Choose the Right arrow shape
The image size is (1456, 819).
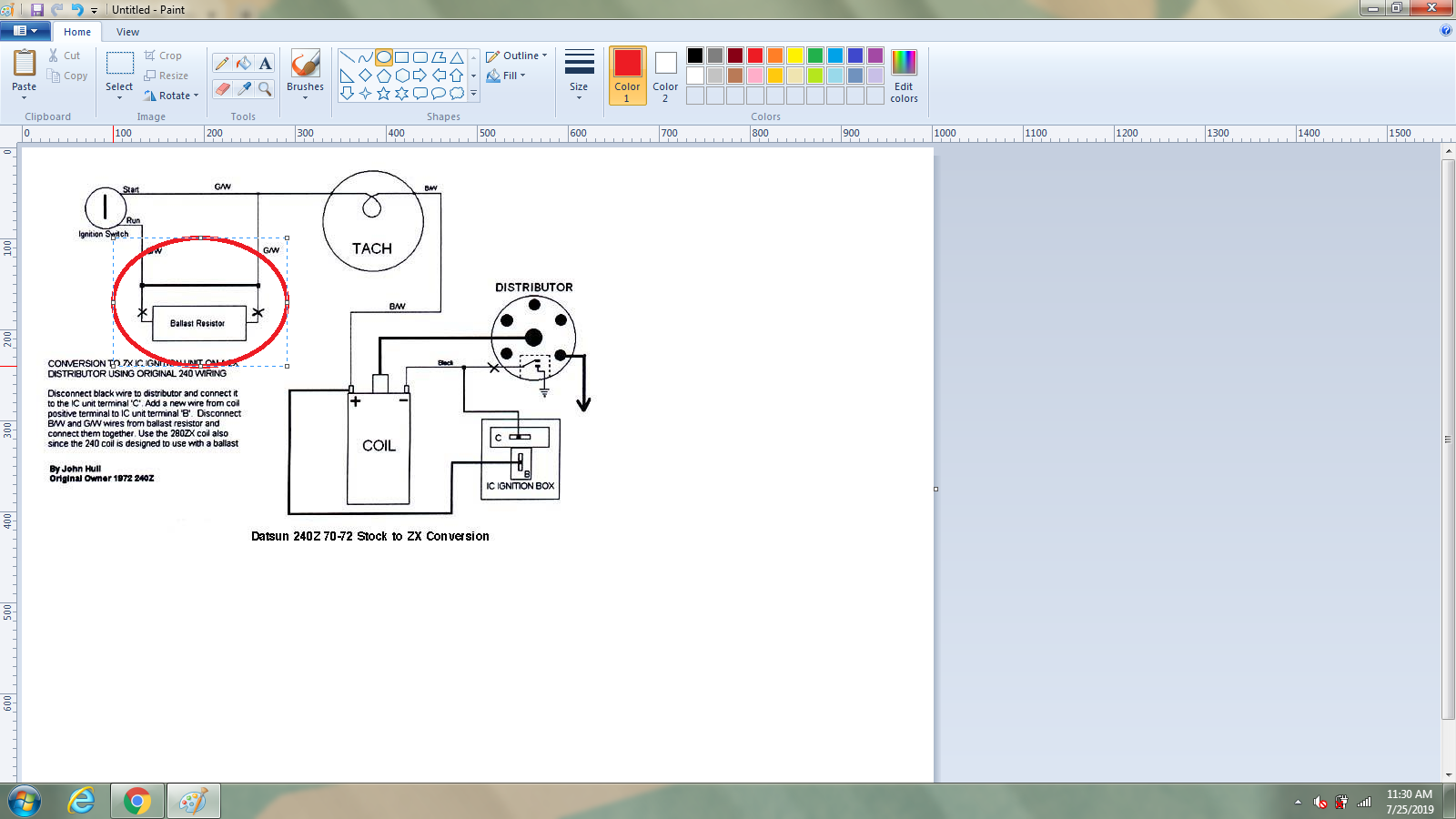(x=420, y=76)
